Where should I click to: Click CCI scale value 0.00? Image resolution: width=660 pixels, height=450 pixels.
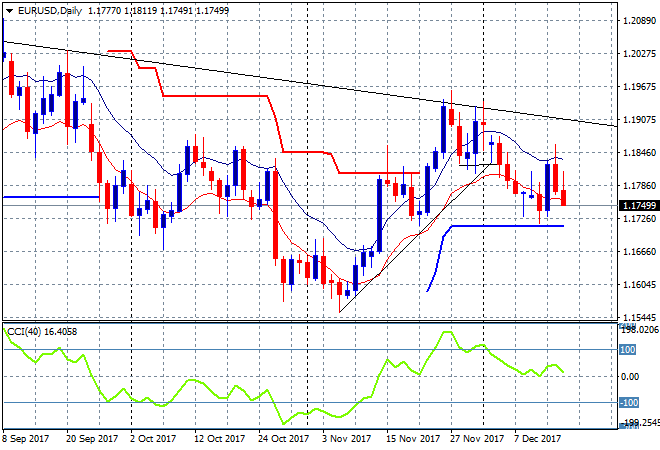(630, 376)
